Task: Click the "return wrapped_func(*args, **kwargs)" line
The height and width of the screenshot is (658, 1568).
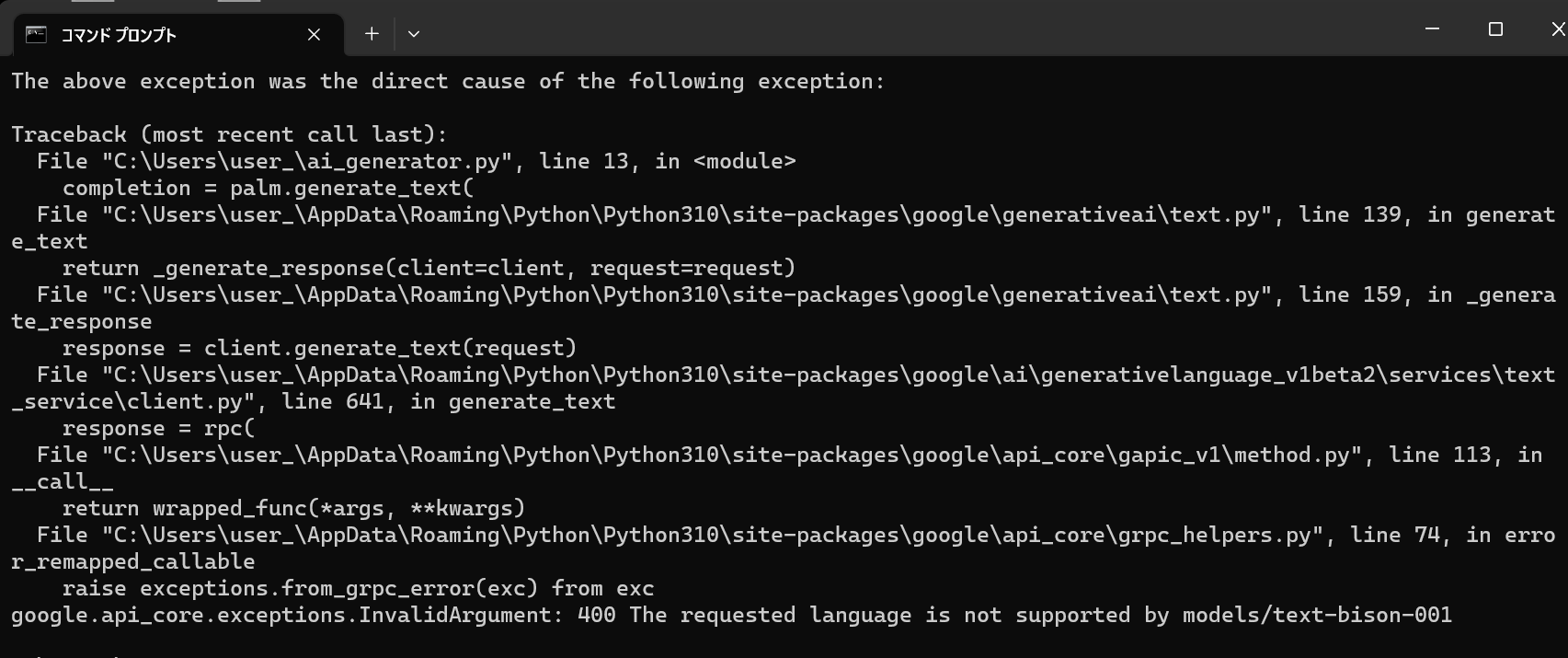Action: (293, 508)
